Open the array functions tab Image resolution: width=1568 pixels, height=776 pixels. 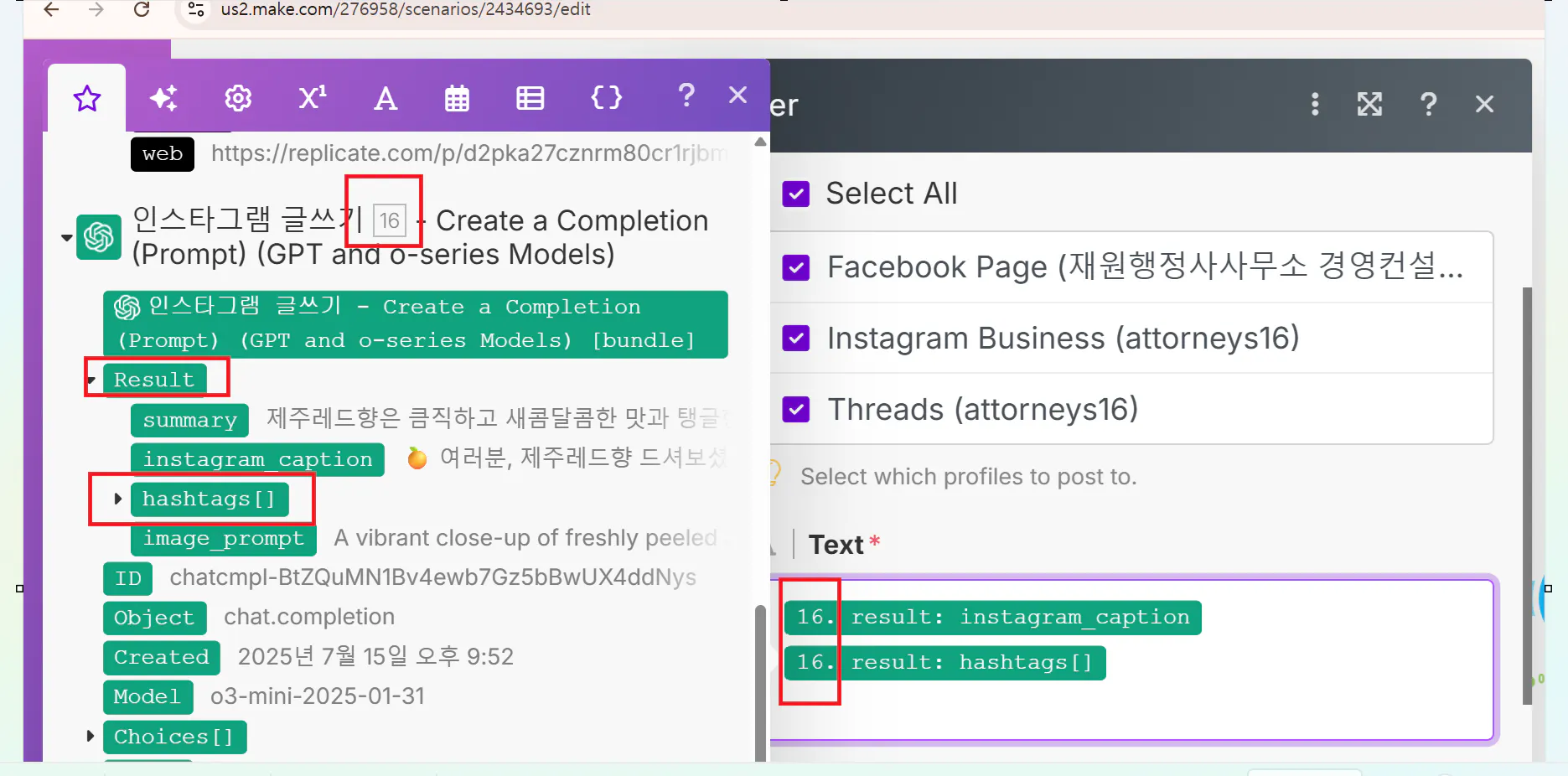[x=530, y=98]
